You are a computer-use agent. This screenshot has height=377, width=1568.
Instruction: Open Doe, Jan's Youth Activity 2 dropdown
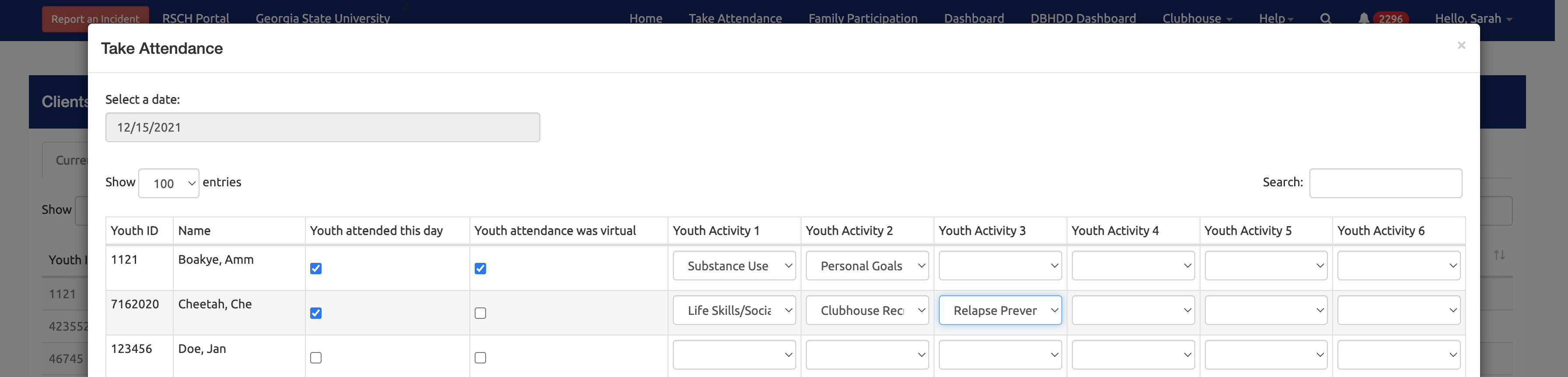[867, 355]
